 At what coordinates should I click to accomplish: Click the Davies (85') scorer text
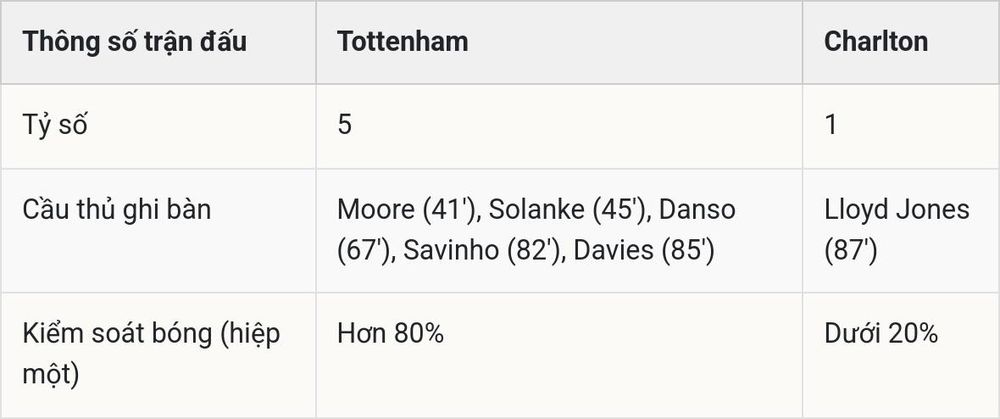(643, 251)
